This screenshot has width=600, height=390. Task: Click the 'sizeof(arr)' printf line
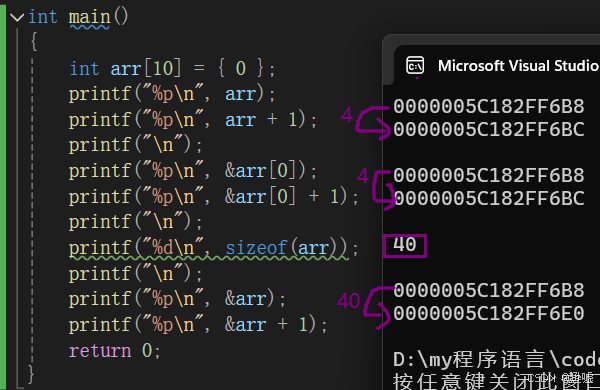(x=214, y=248)
